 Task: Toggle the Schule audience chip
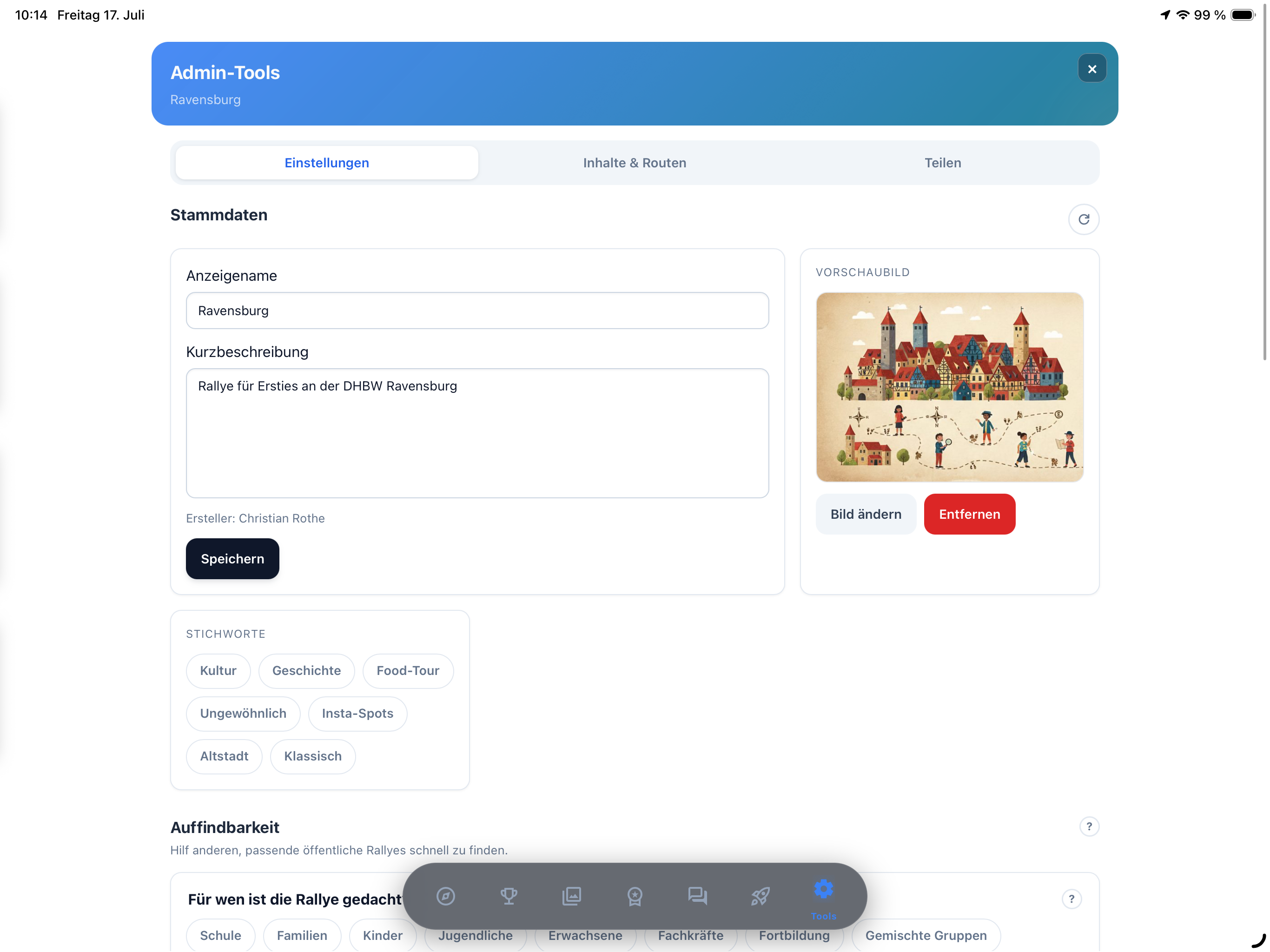click(220, 935)
